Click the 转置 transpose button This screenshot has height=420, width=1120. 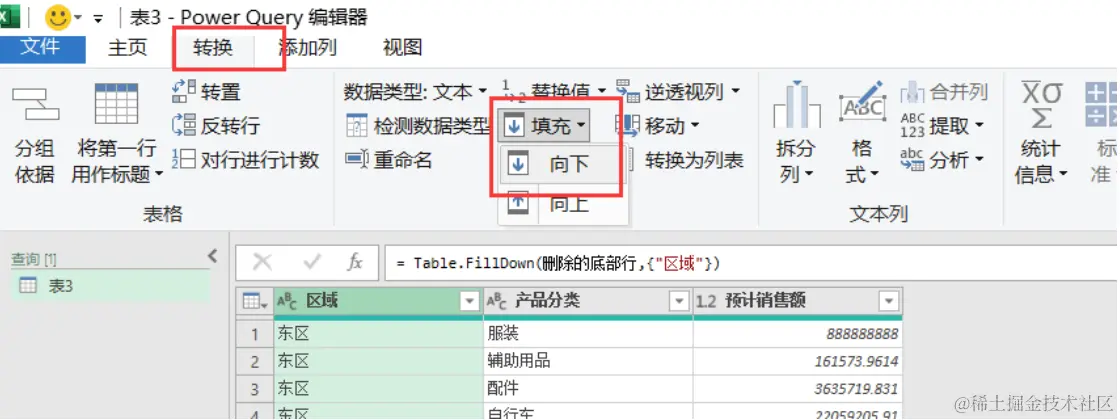pyautogui.click(x=207, y=91)
